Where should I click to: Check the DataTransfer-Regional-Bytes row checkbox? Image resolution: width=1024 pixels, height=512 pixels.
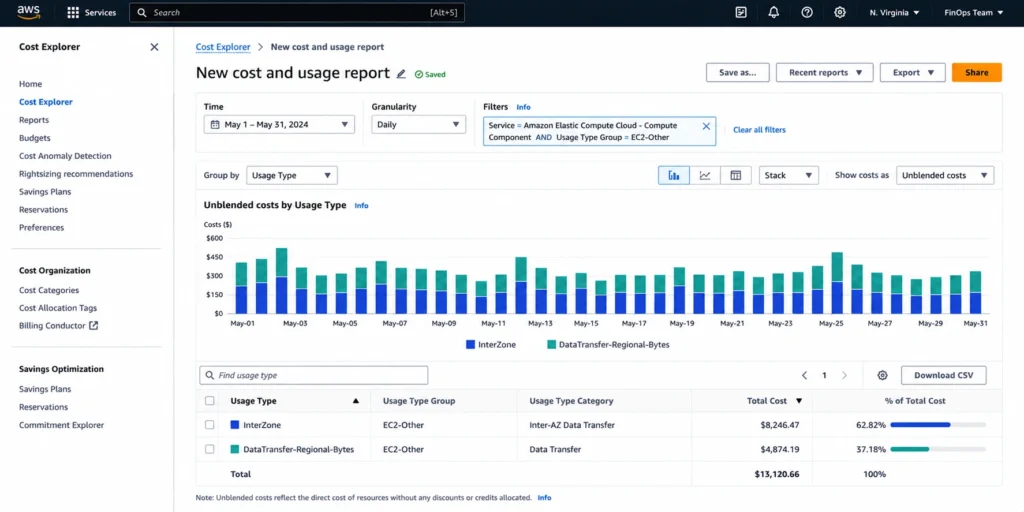click(209, 449)
